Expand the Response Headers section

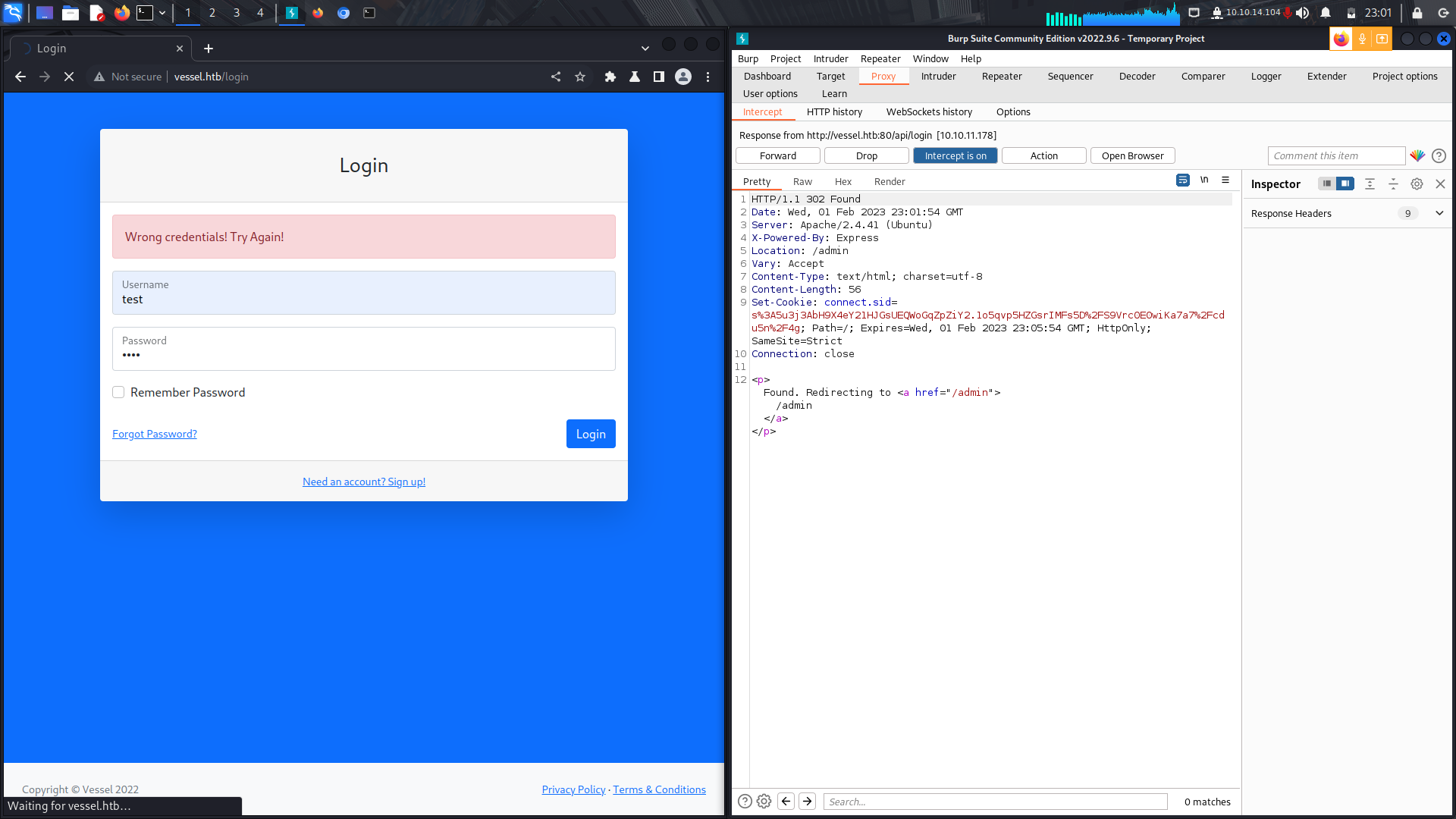pos(1439,213)
